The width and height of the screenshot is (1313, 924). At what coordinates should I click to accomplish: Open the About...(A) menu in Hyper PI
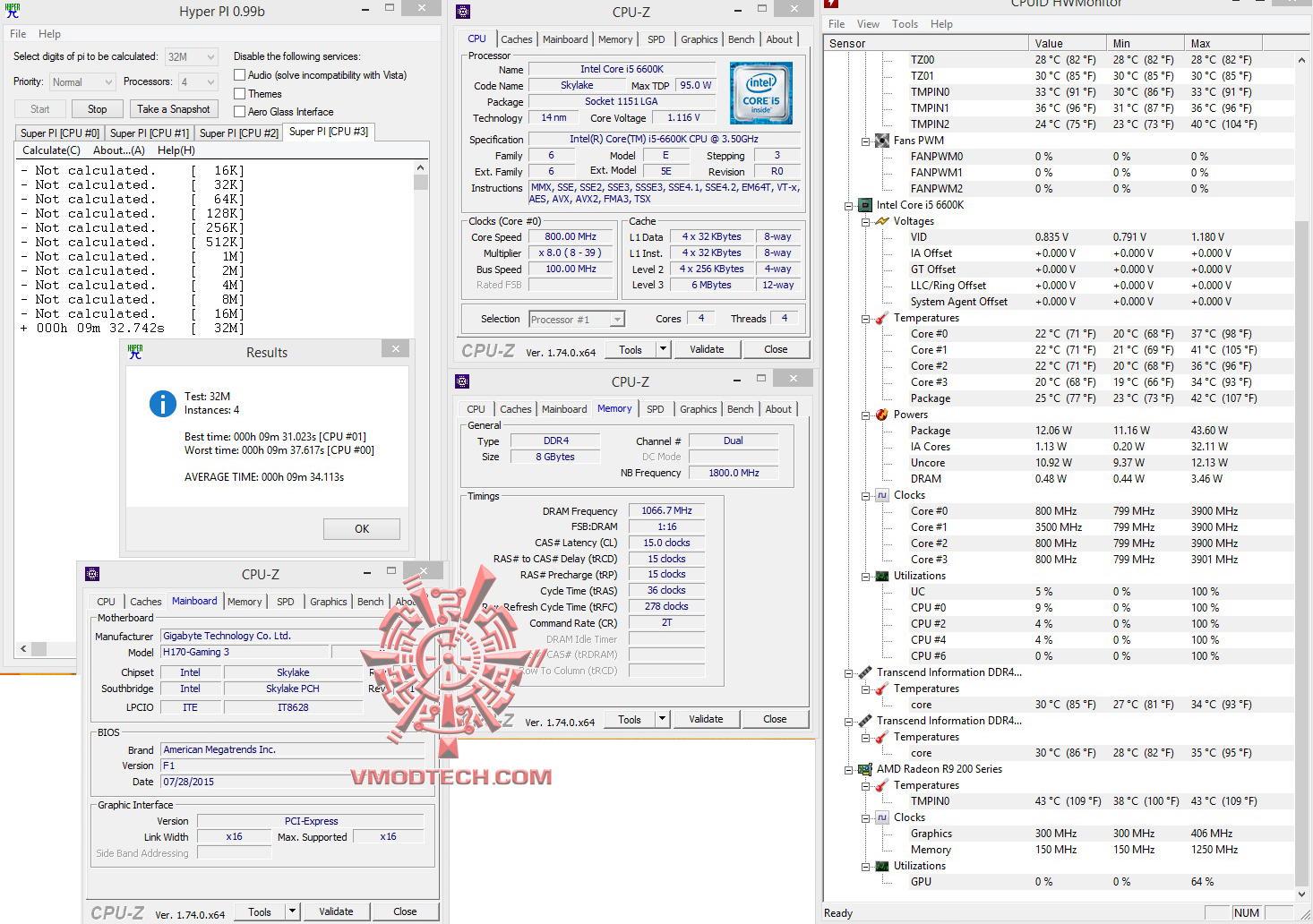119,150
